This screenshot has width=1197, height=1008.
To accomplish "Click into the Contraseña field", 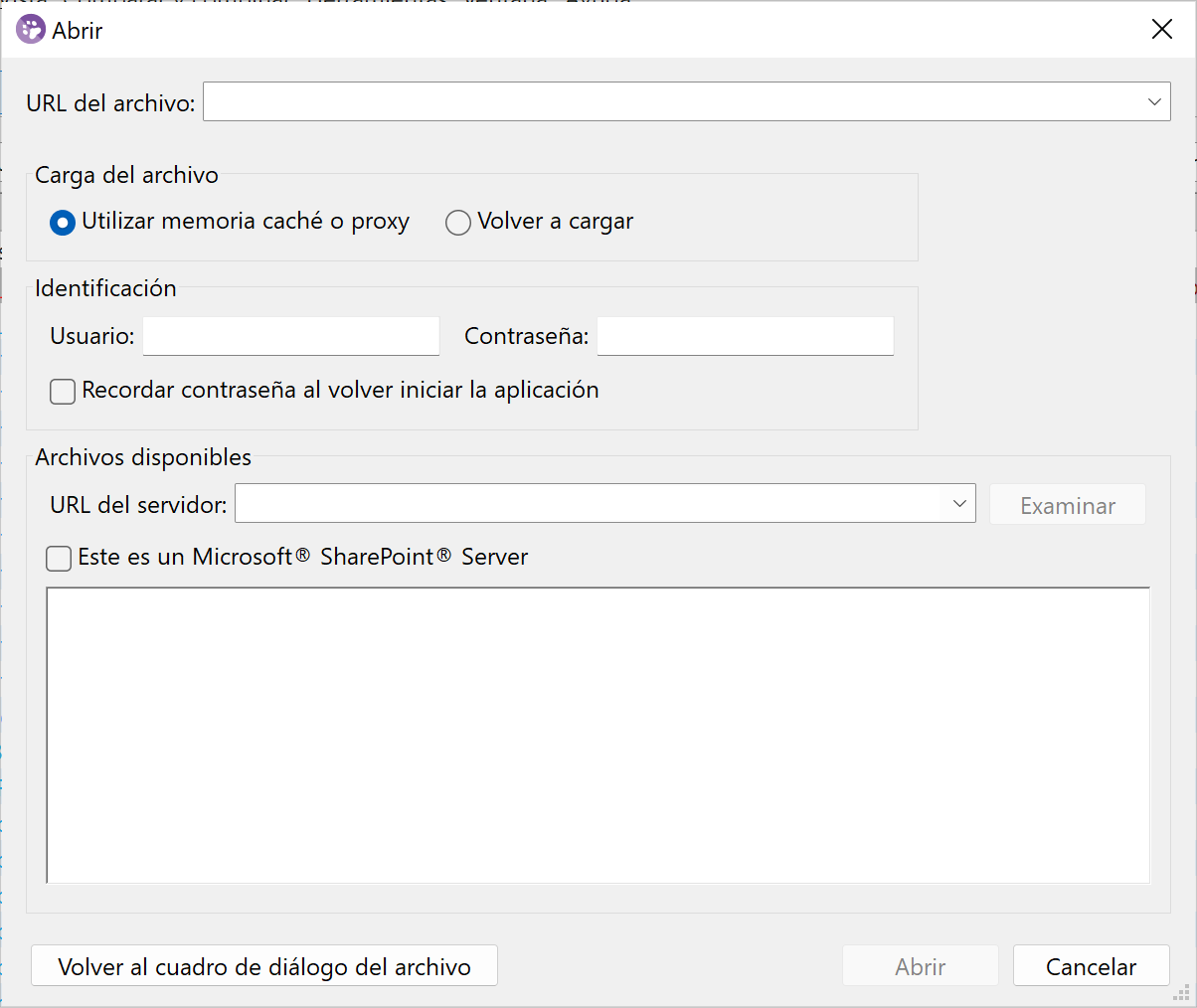I will (746, 336).
